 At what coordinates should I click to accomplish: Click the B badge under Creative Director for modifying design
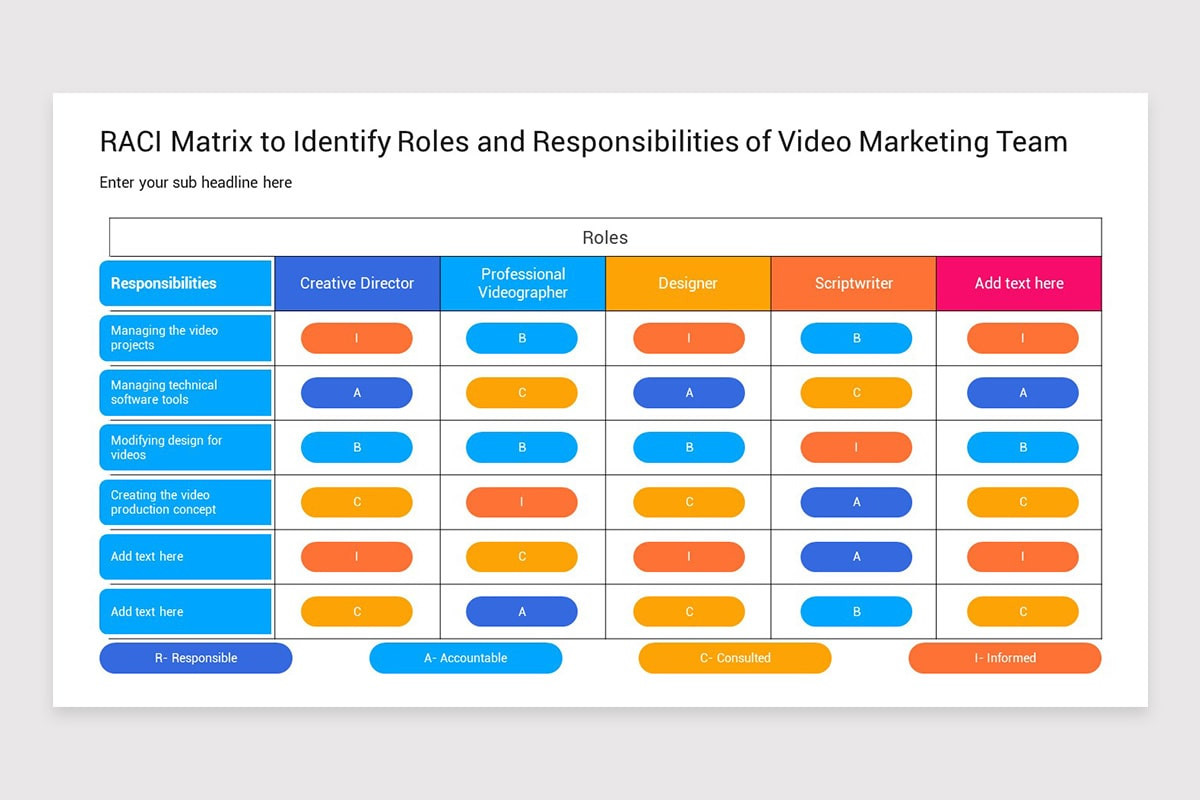click(x=357, y=447)
